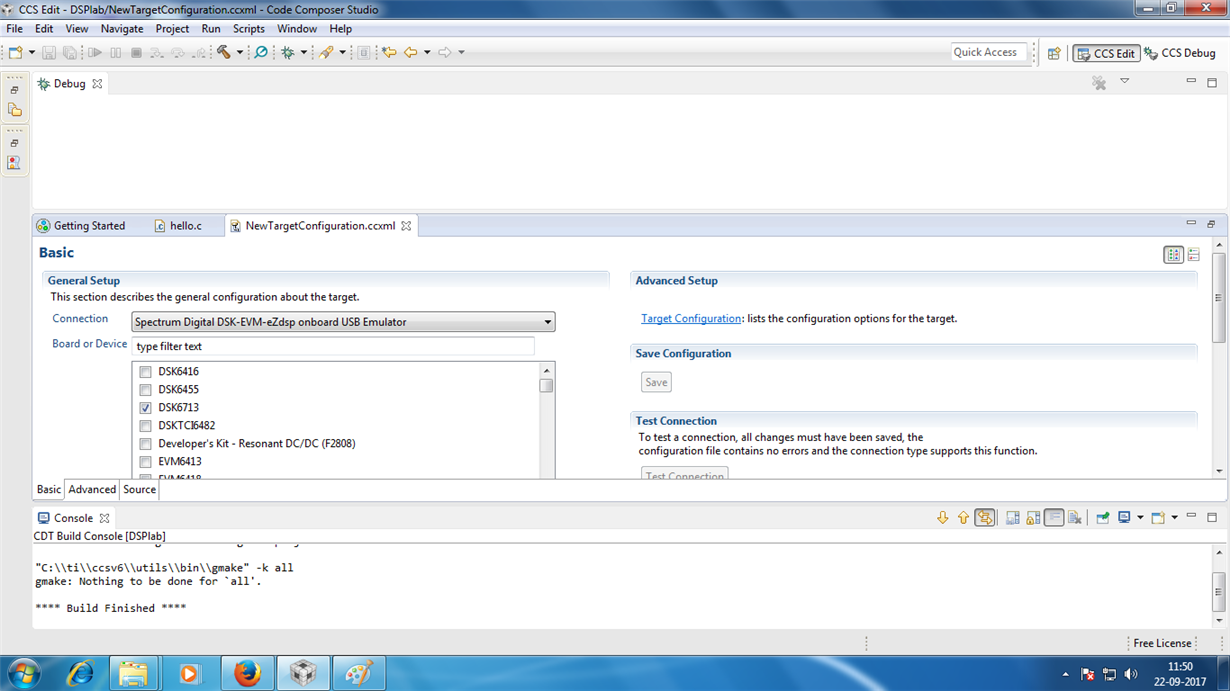Click the Save configuration button
This screenshot has height=691, width=1230.
coord(656,382)
